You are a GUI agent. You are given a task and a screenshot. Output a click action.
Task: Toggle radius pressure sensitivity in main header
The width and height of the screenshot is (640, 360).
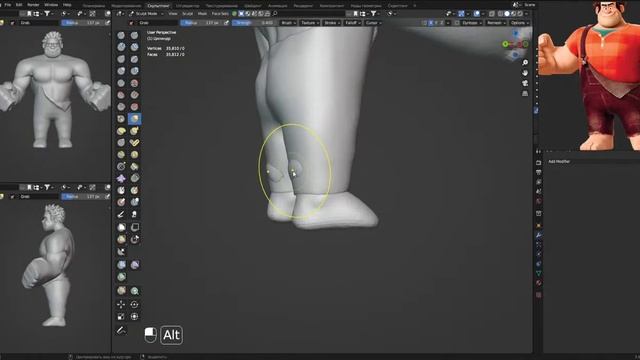pyautogui.click(x=227, y=23)
